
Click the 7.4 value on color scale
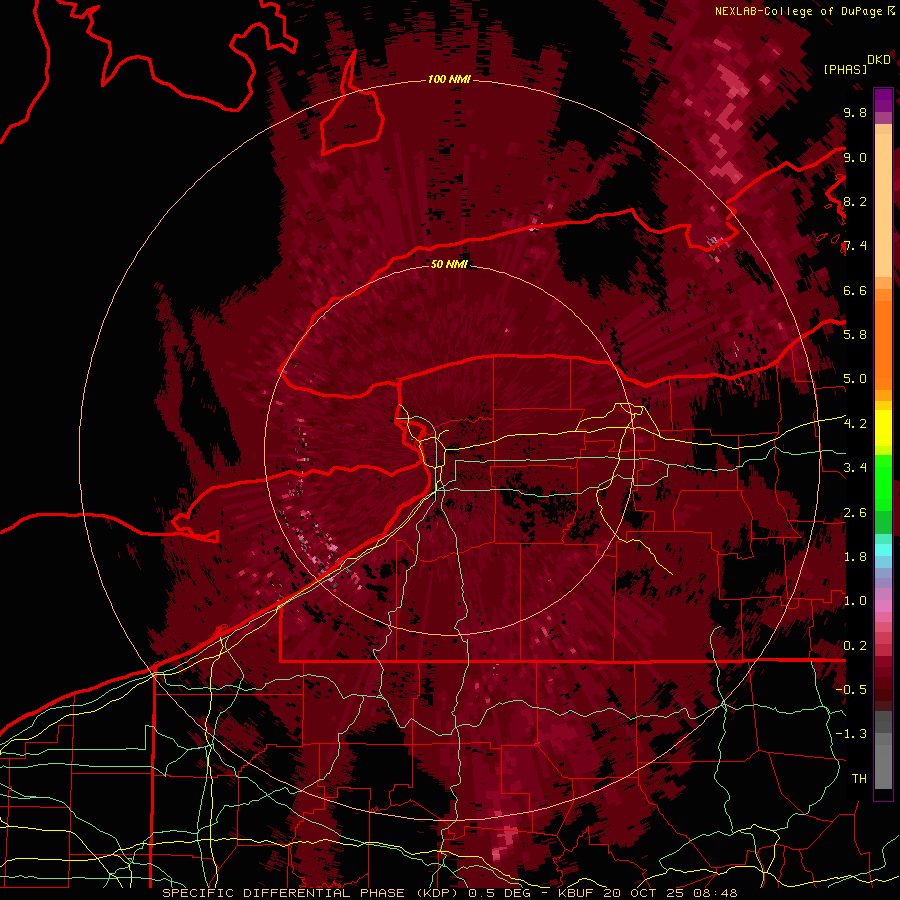pos(855,246)
